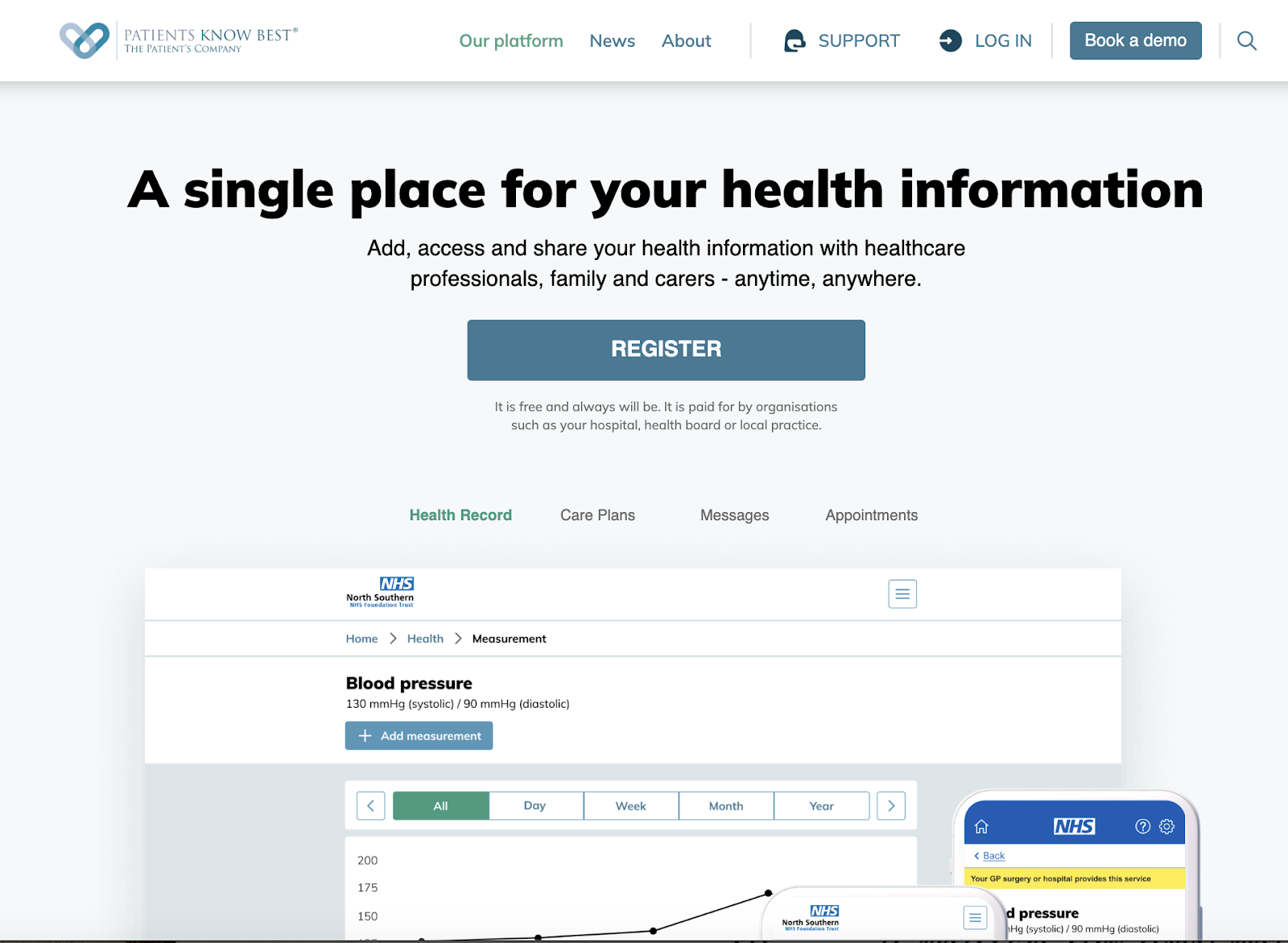Open the help question-mark icon on the NHS app

1141,826
